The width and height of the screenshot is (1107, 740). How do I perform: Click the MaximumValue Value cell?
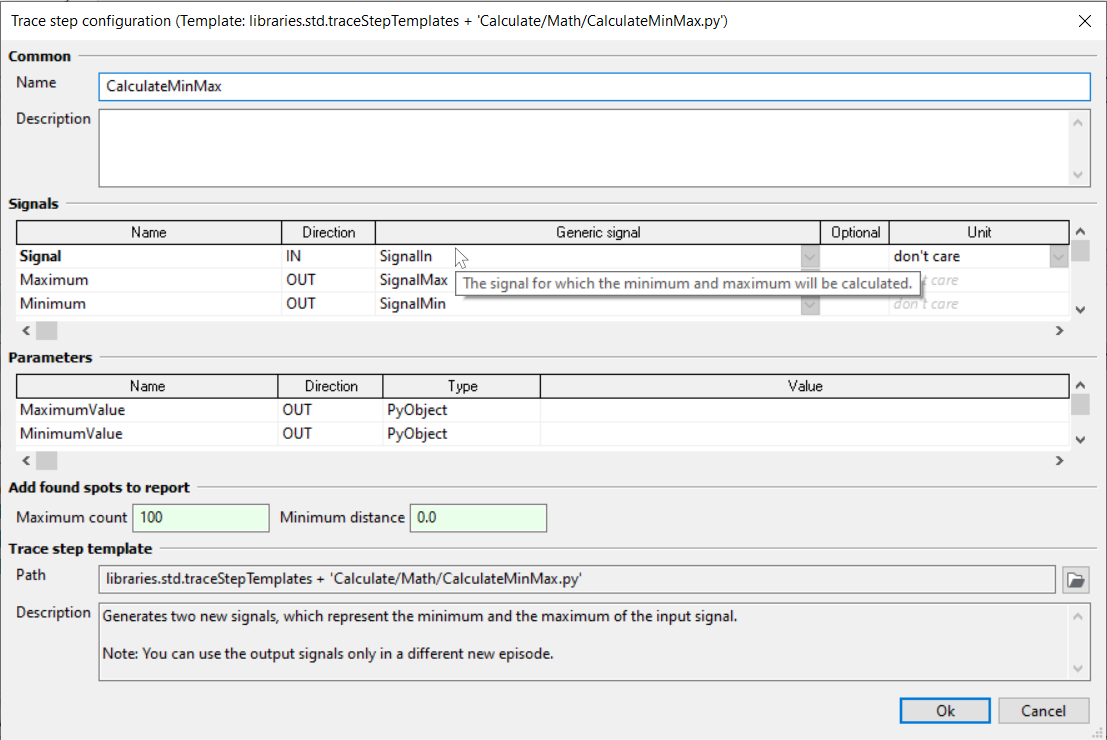(805, 410)
